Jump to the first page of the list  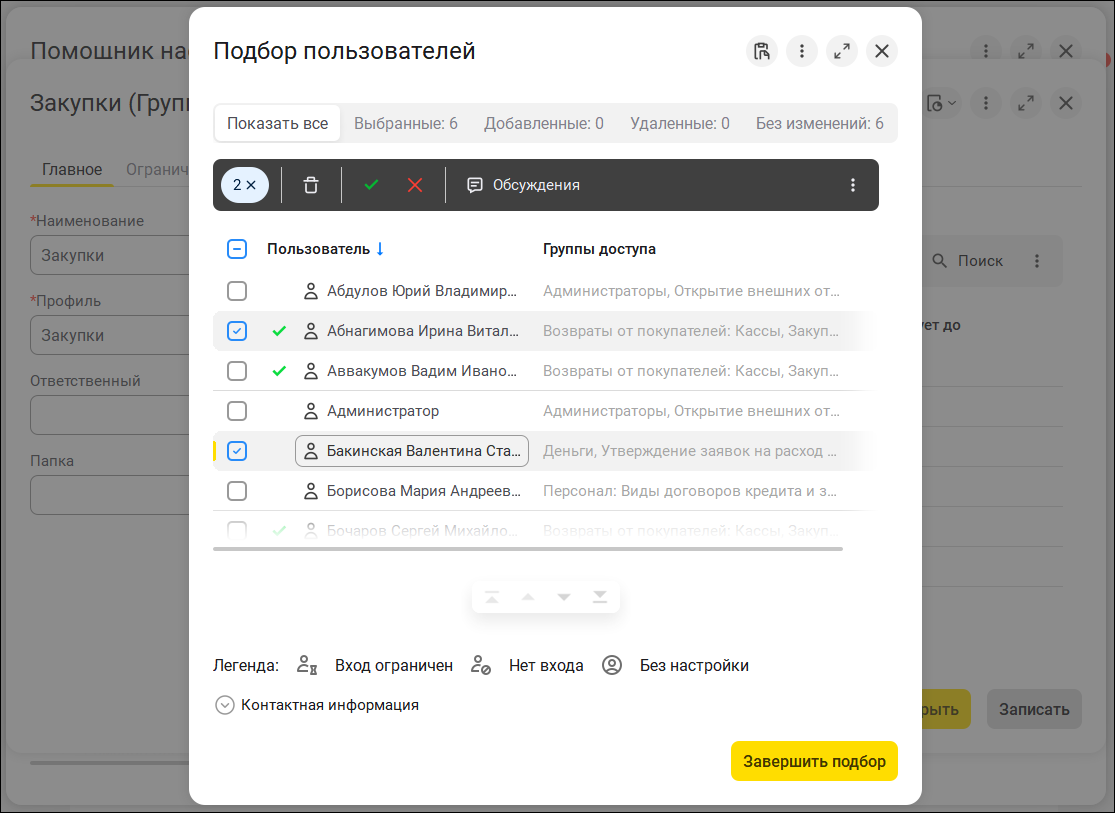[x=492, y=597]
